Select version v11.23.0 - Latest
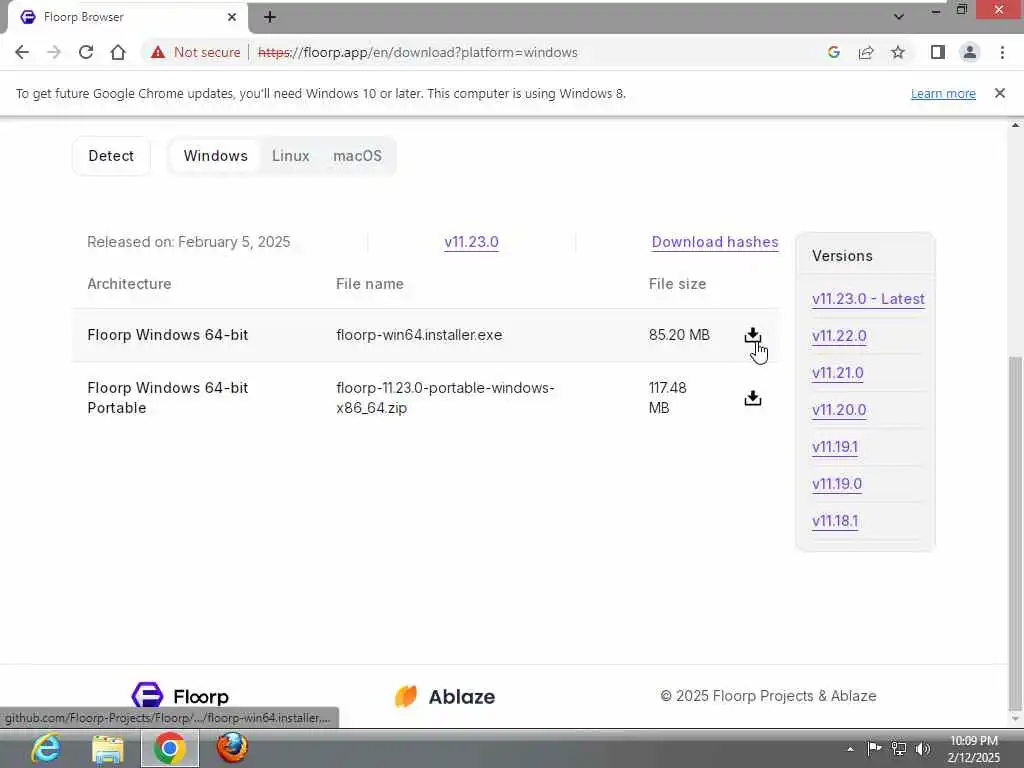Screen dimensions: 1024x768 point(869,299)
